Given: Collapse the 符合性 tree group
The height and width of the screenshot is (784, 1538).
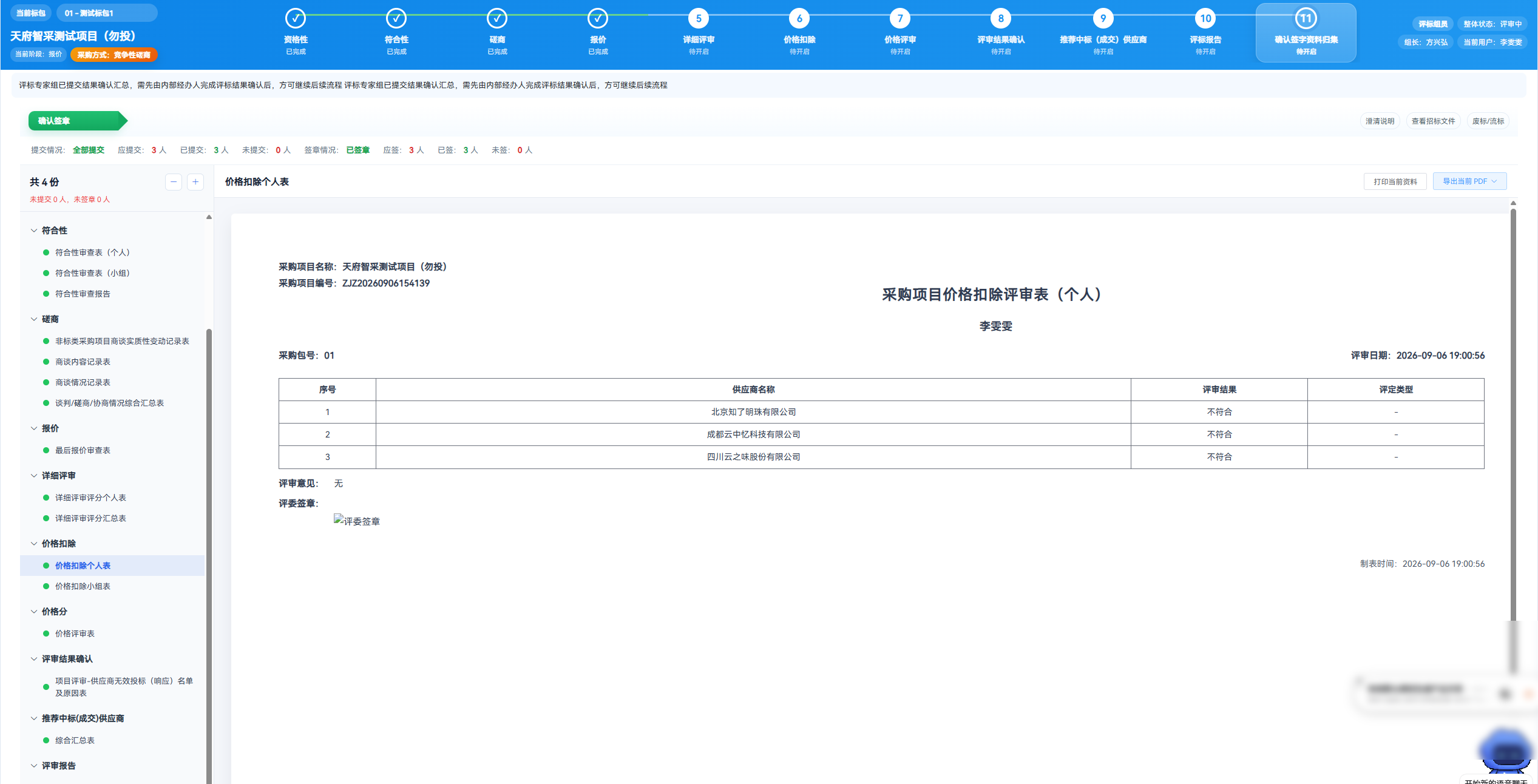Looking at the screenshot, I should coord(34,231).
